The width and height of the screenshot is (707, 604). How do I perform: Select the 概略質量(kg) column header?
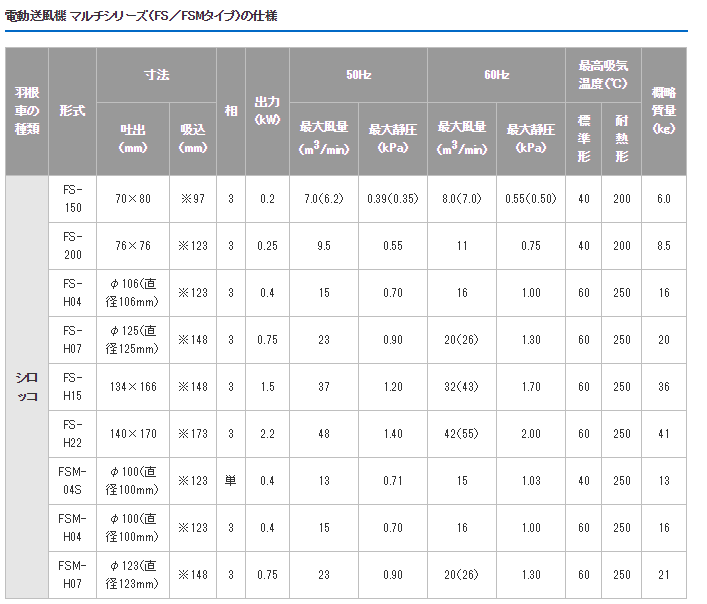(x=663, y=111)
